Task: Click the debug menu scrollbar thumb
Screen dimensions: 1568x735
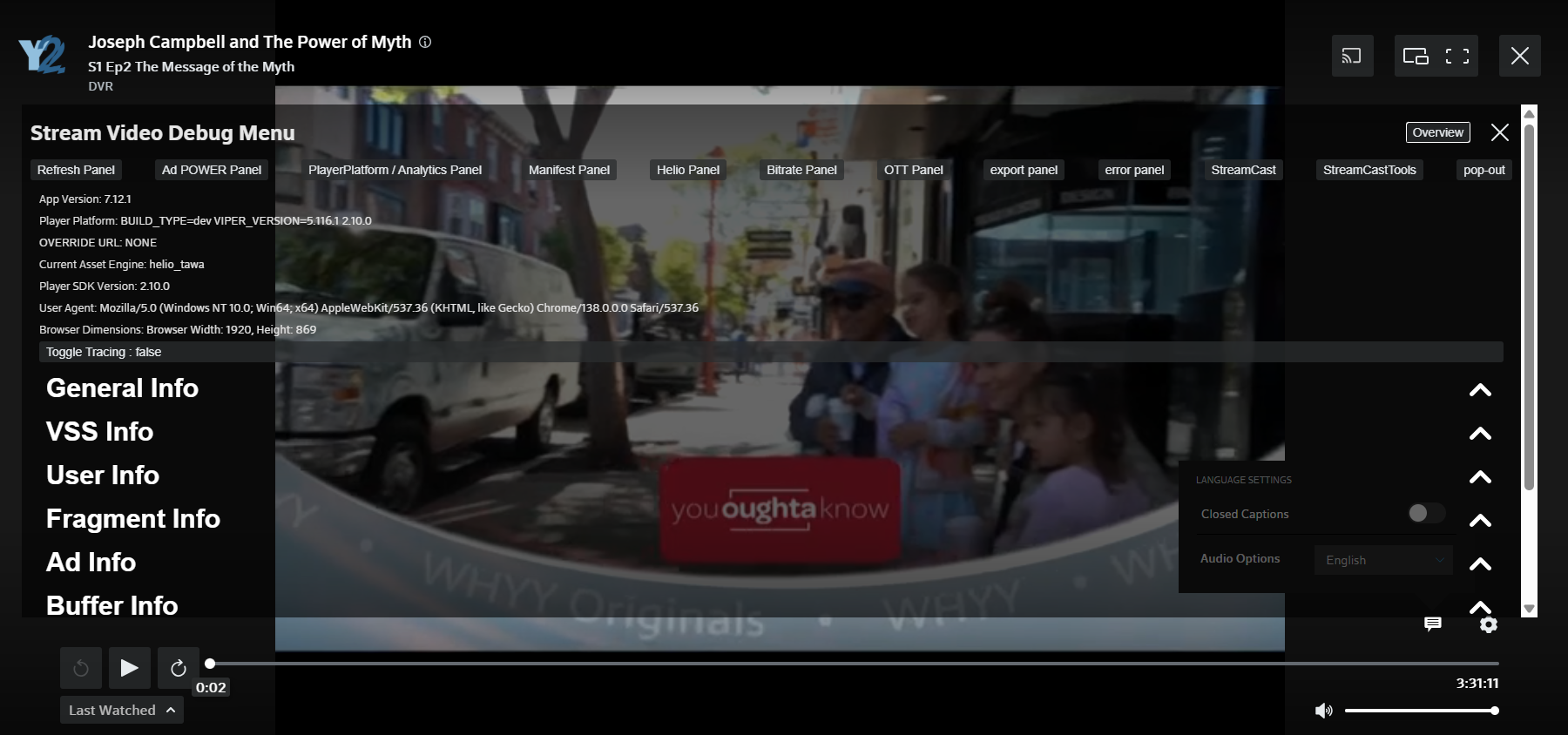Action: click(x=1529, y=307)
